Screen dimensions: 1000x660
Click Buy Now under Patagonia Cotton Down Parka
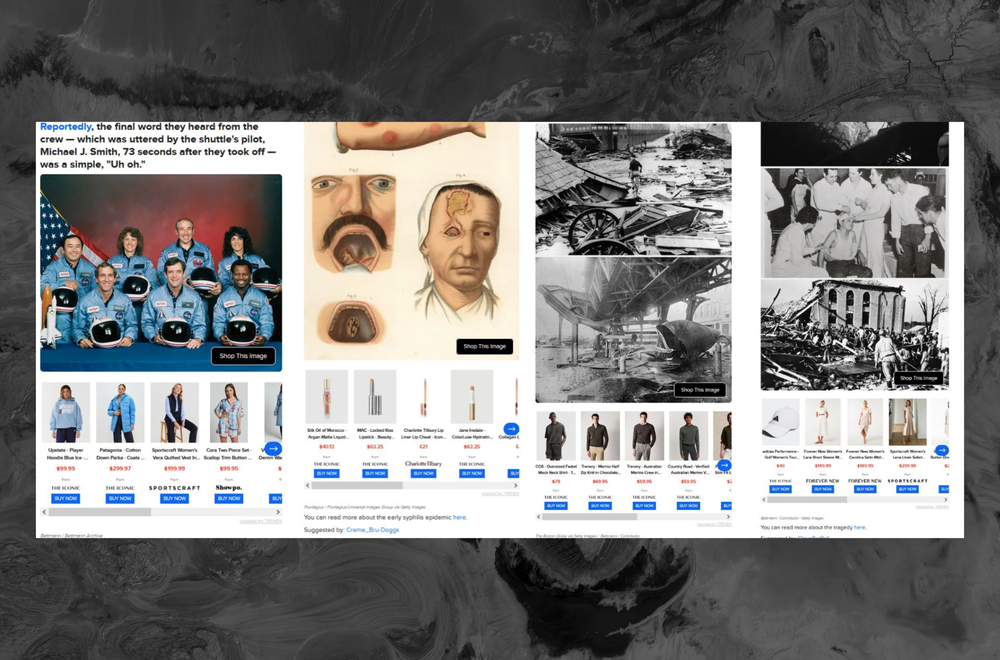click(x=120, y=499)
